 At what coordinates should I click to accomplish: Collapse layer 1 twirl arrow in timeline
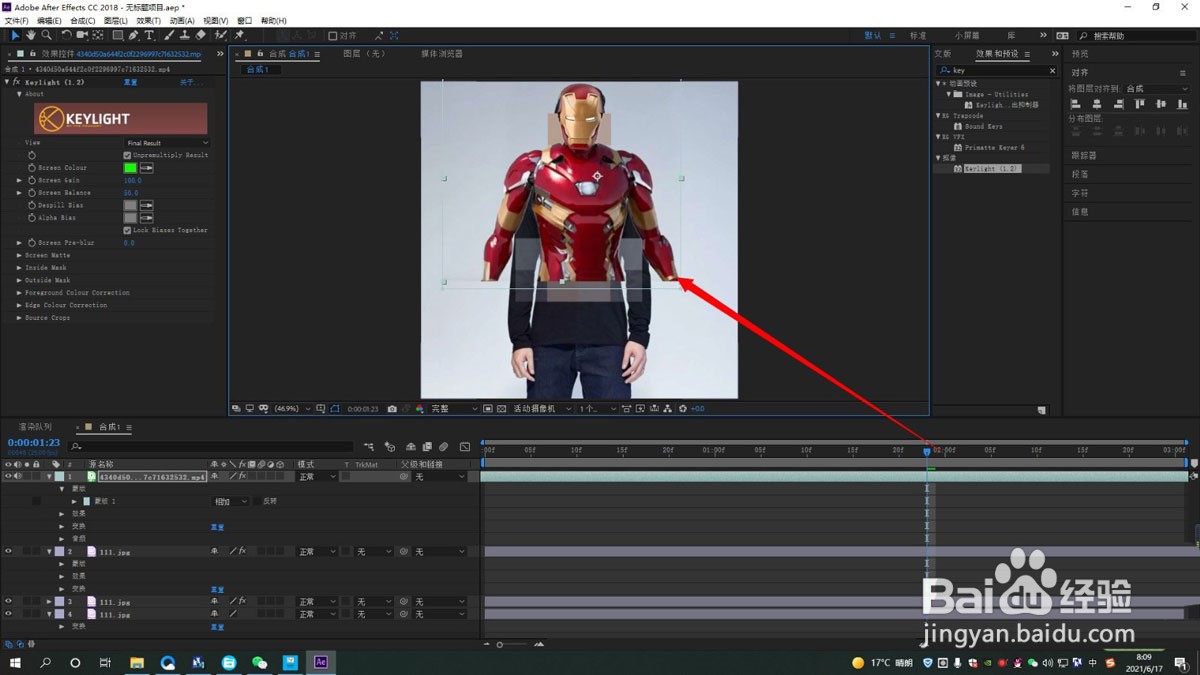[x=49, y=477]
